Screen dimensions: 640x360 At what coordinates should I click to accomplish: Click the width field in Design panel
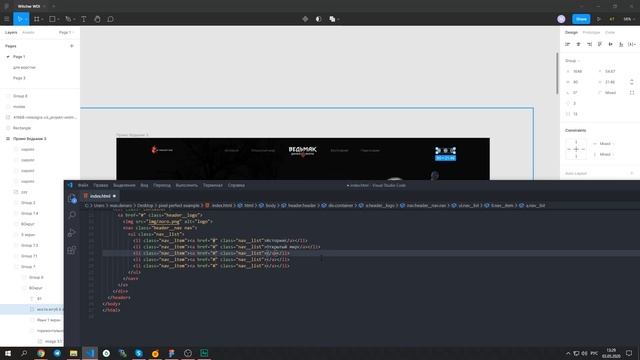tap(576, 82)
